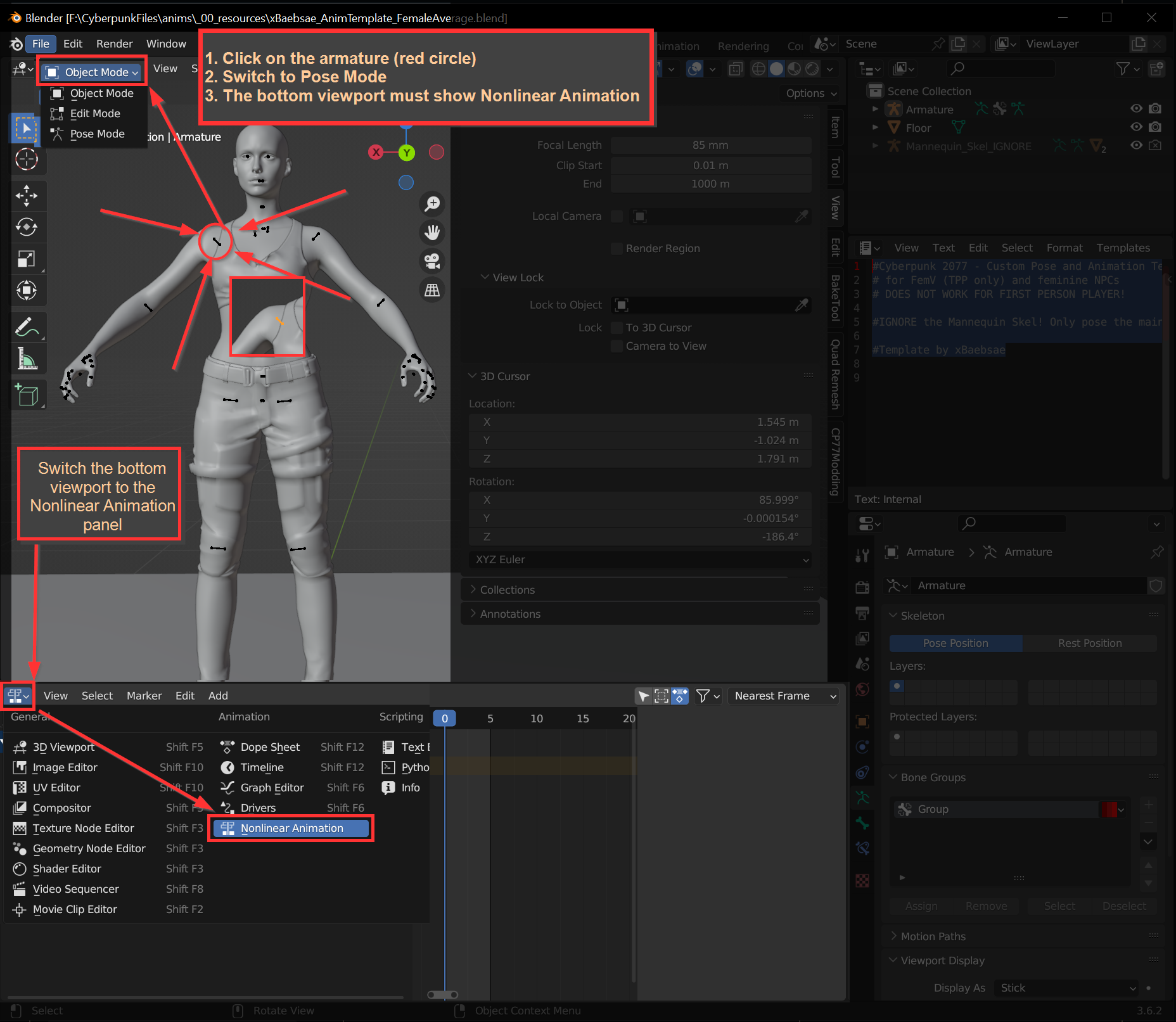Switch to orthographic/perspective grid icon

[x=432, y=290]
